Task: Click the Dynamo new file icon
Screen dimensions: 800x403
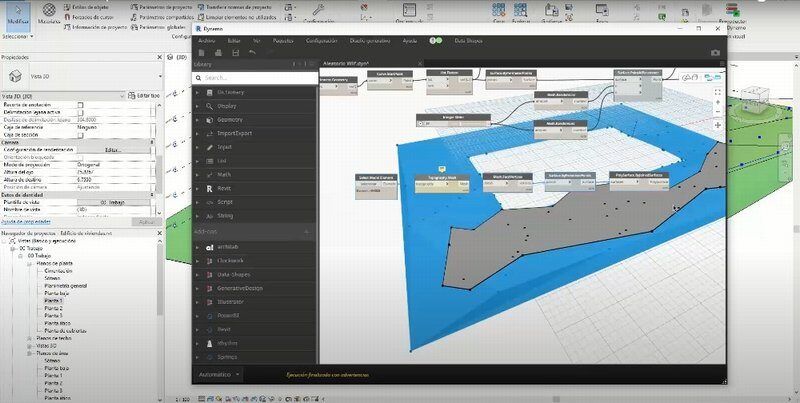Action: click(x=200, y=52)
